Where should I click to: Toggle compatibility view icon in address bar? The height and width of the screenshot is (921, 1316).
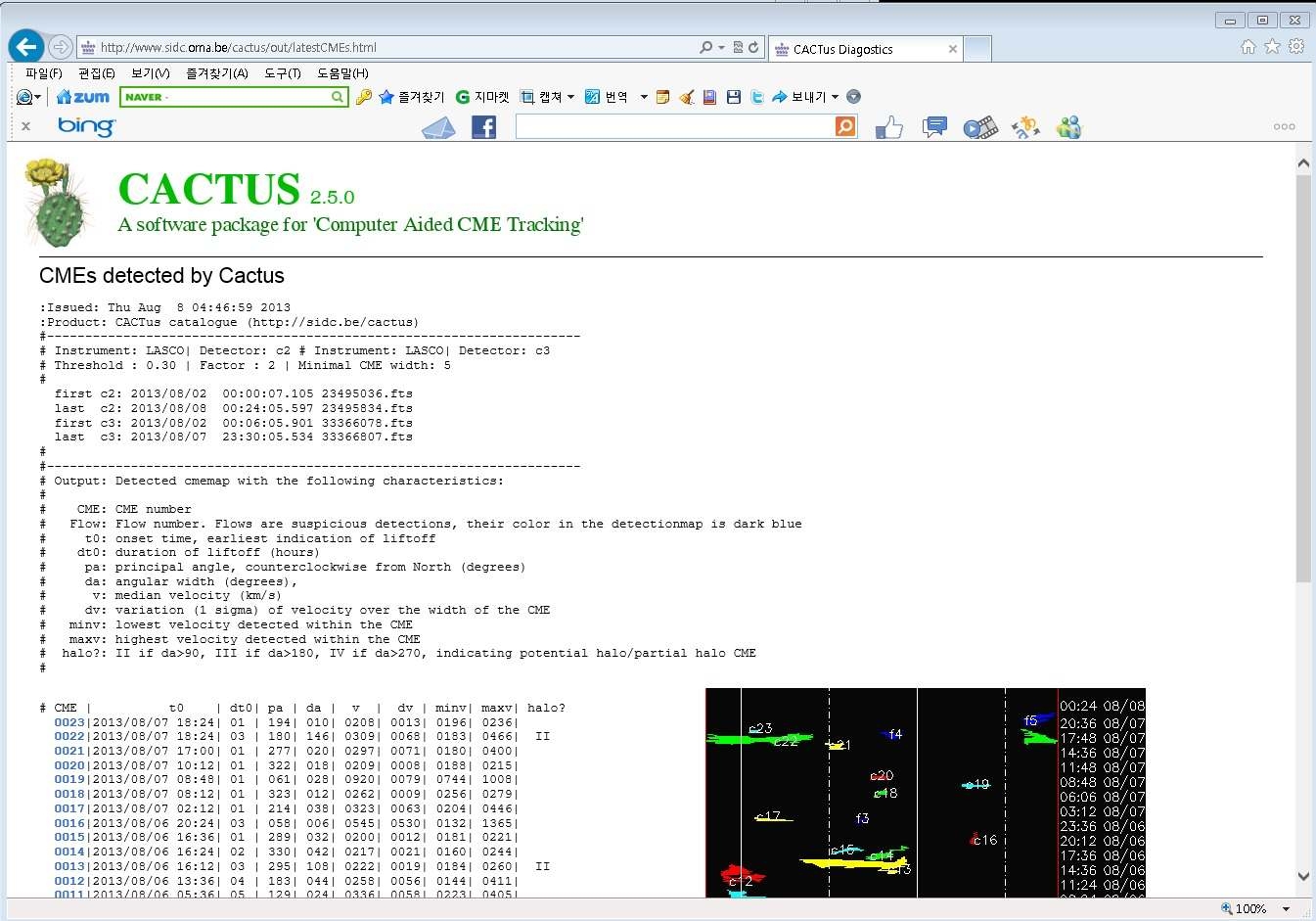tap(739, 47)
